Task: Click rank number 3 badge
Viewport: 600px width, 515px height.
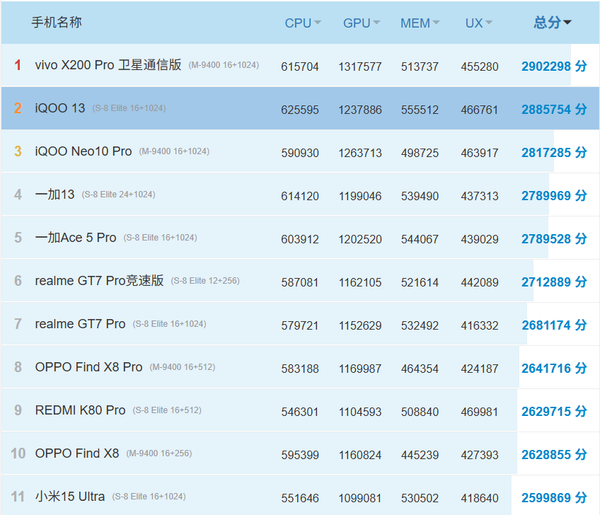Action: point(17,151)
